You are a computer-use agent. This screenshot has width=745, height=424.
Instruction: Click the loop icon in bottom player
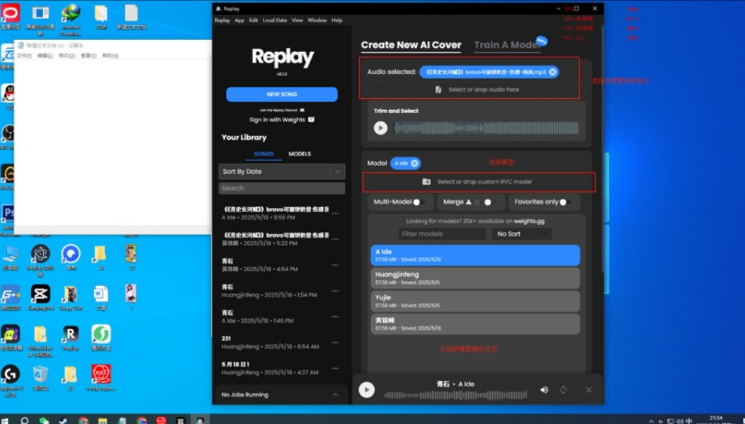pyautogui.click(x=566, y=390)
